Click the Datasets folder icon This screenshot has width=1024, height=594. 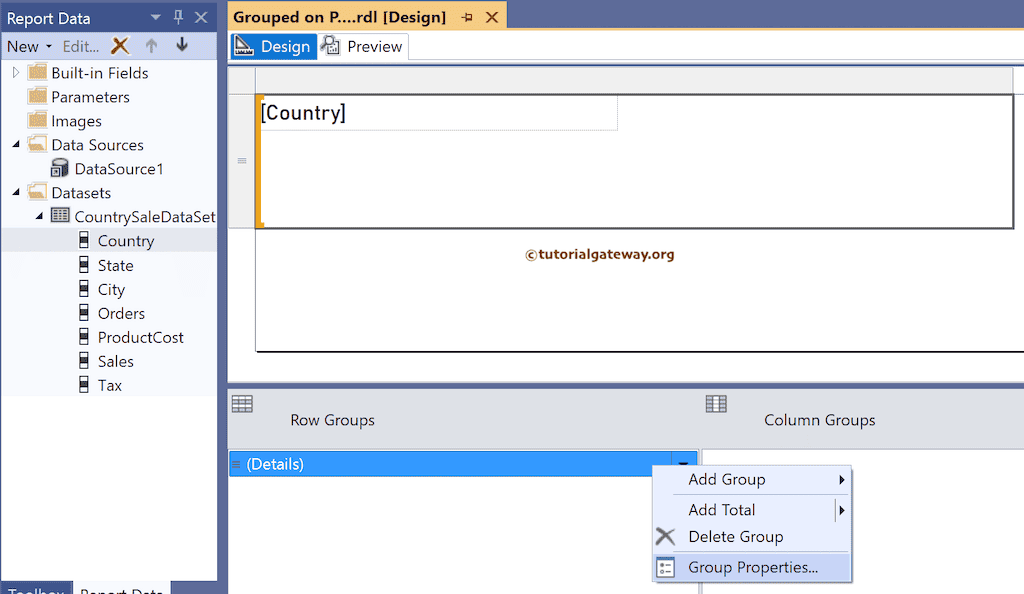click(x=37, y=191)
